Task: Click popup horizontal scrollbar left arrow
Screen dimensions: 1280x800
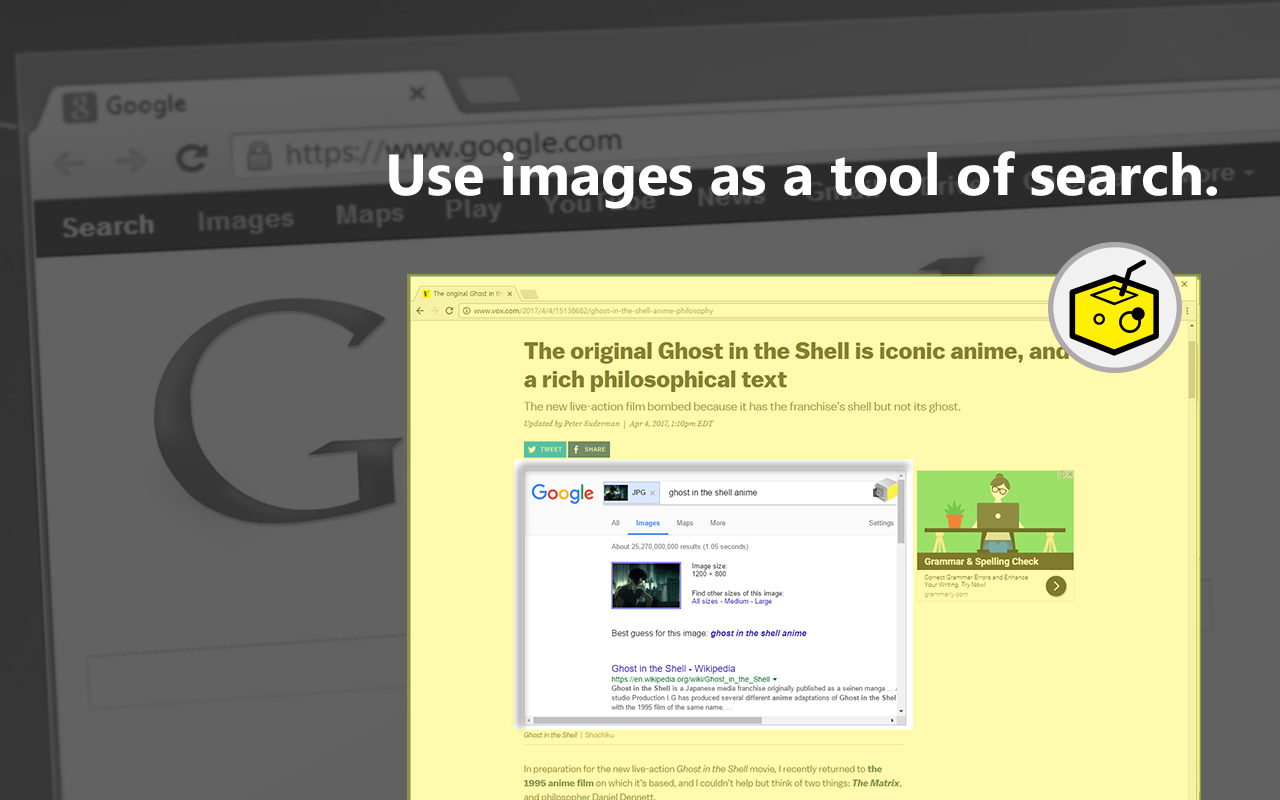Action: coord(531,720)
